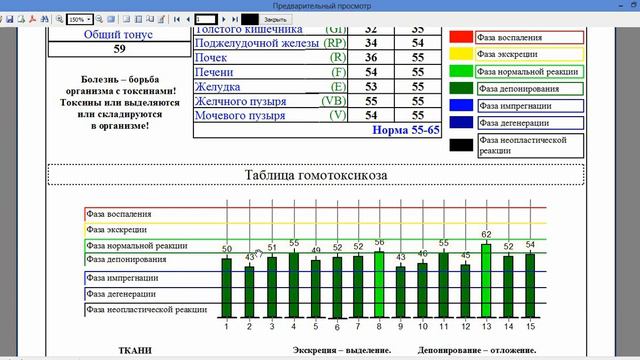
Task: Click the page settings icon after full screen
Action: (x=127, y=19)
